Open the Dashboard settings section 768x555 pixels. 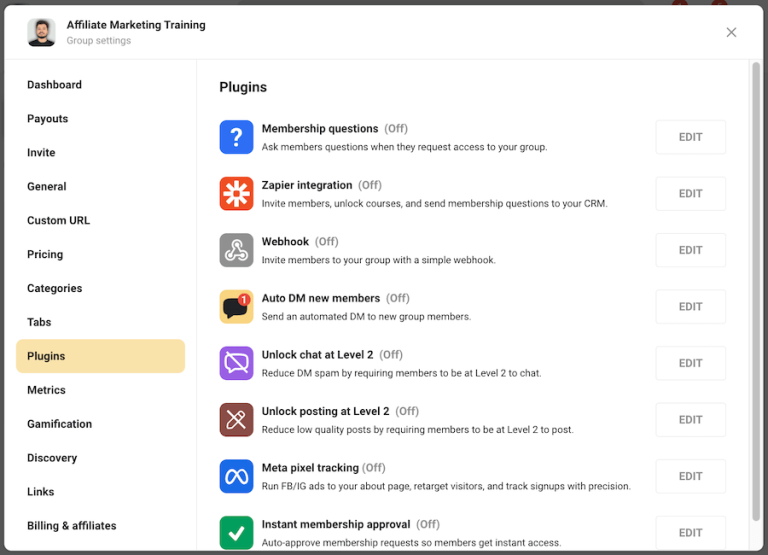(55, 85)
